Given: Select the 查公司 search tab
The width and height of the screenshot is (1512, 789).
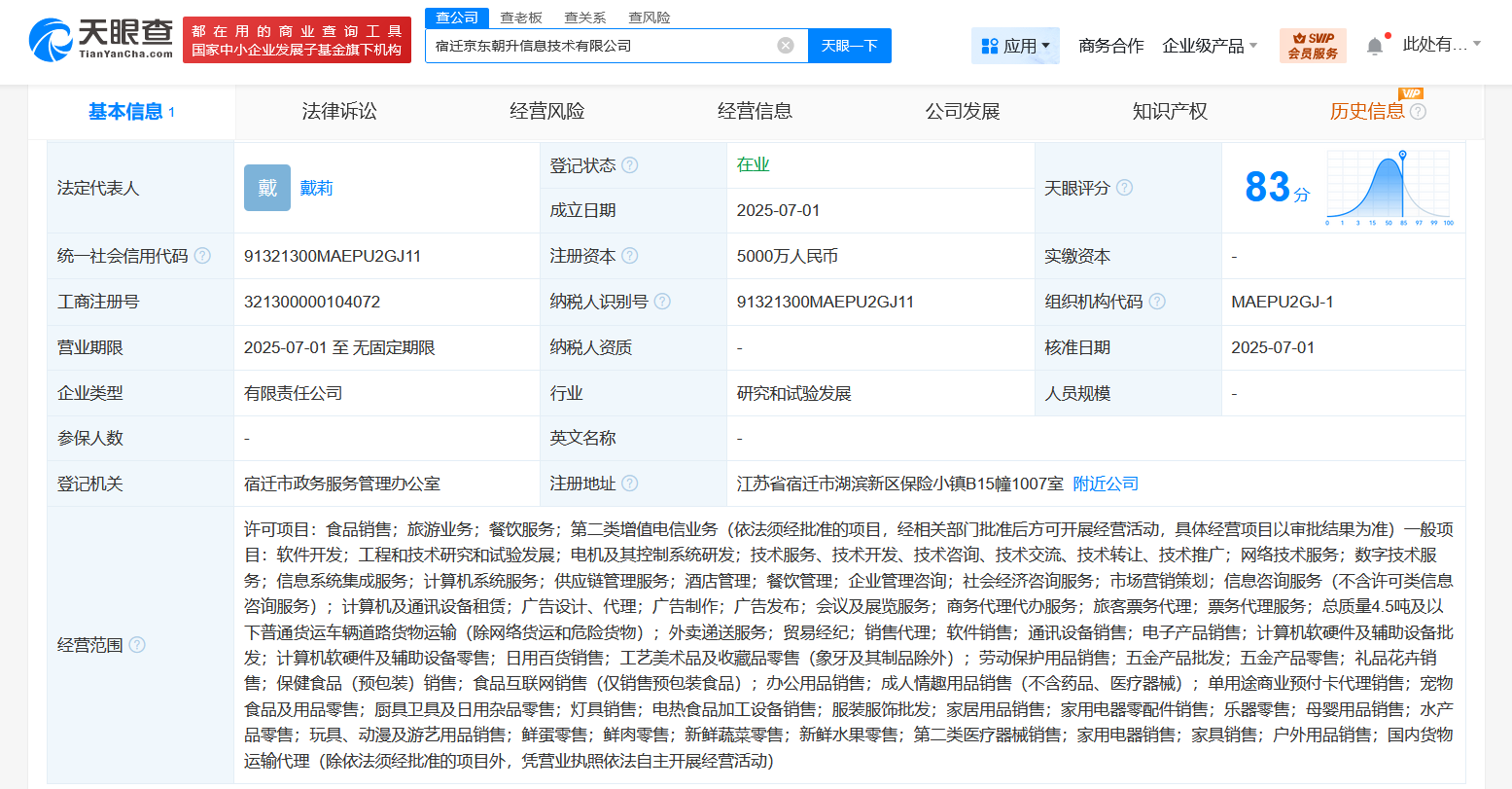Looking at the screenshot, I should pos(457,18).
